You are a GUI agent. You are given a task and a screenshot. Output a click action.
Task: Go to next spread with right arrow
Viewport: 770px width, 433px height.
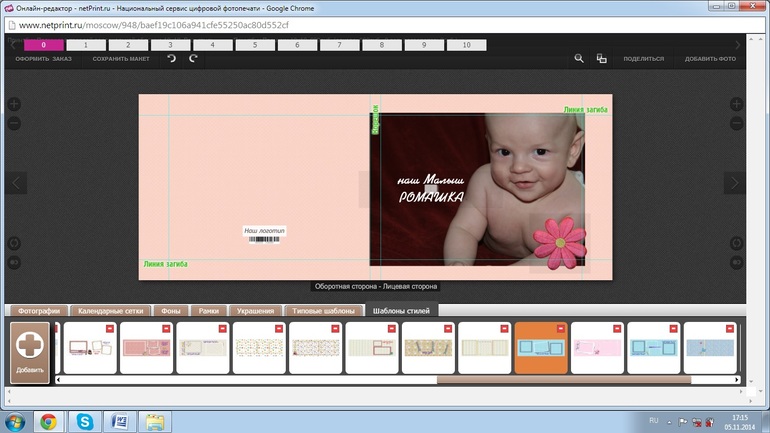(736, 183)
